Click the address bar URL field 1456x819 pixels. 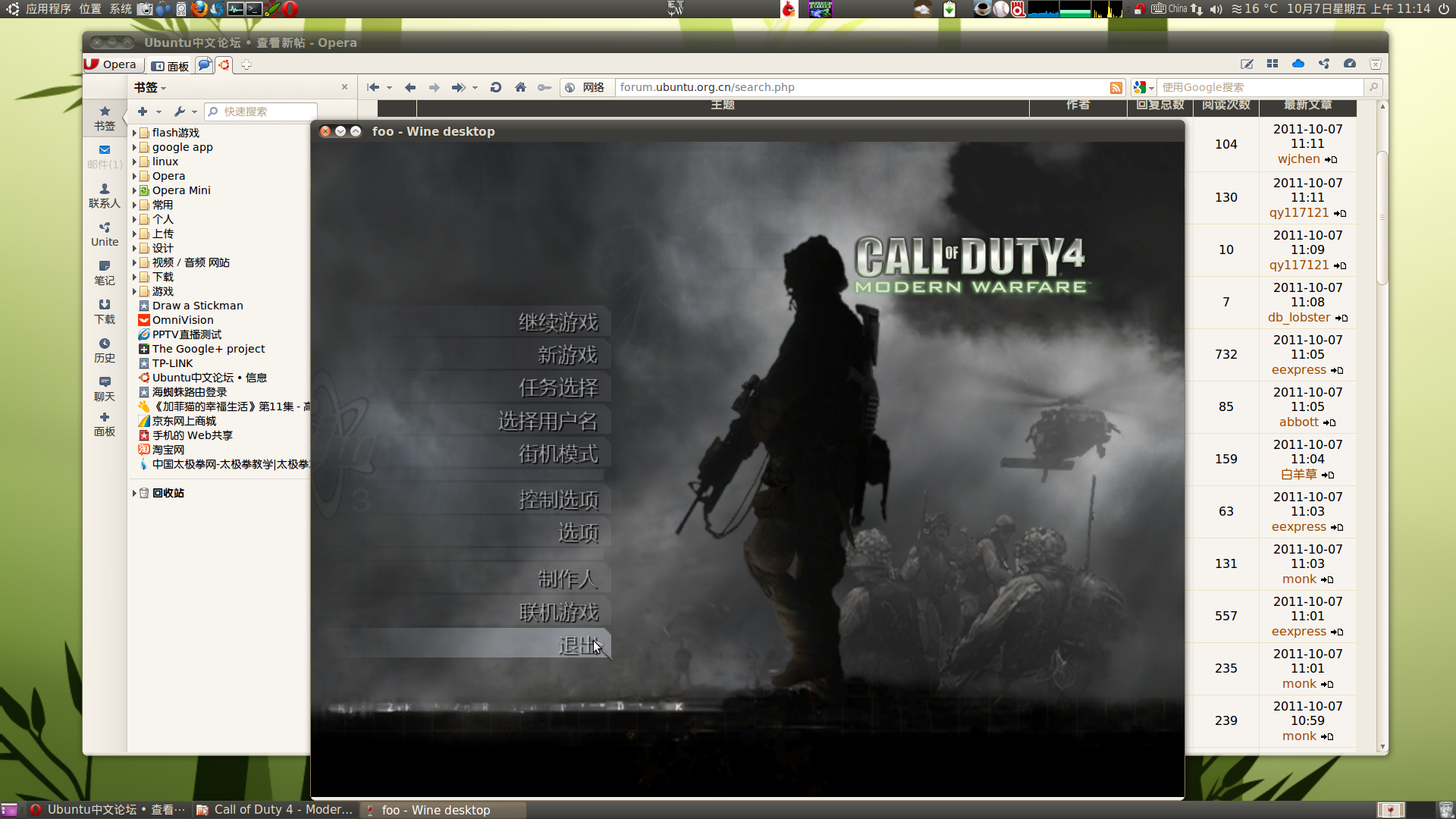pyautogui.click(x=862, y=87)
